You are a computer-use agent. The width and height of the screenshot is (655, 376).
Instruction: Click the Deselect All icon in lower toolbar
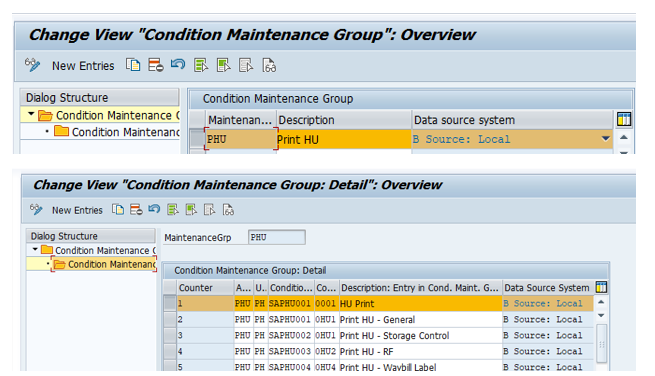click(209, 209)
